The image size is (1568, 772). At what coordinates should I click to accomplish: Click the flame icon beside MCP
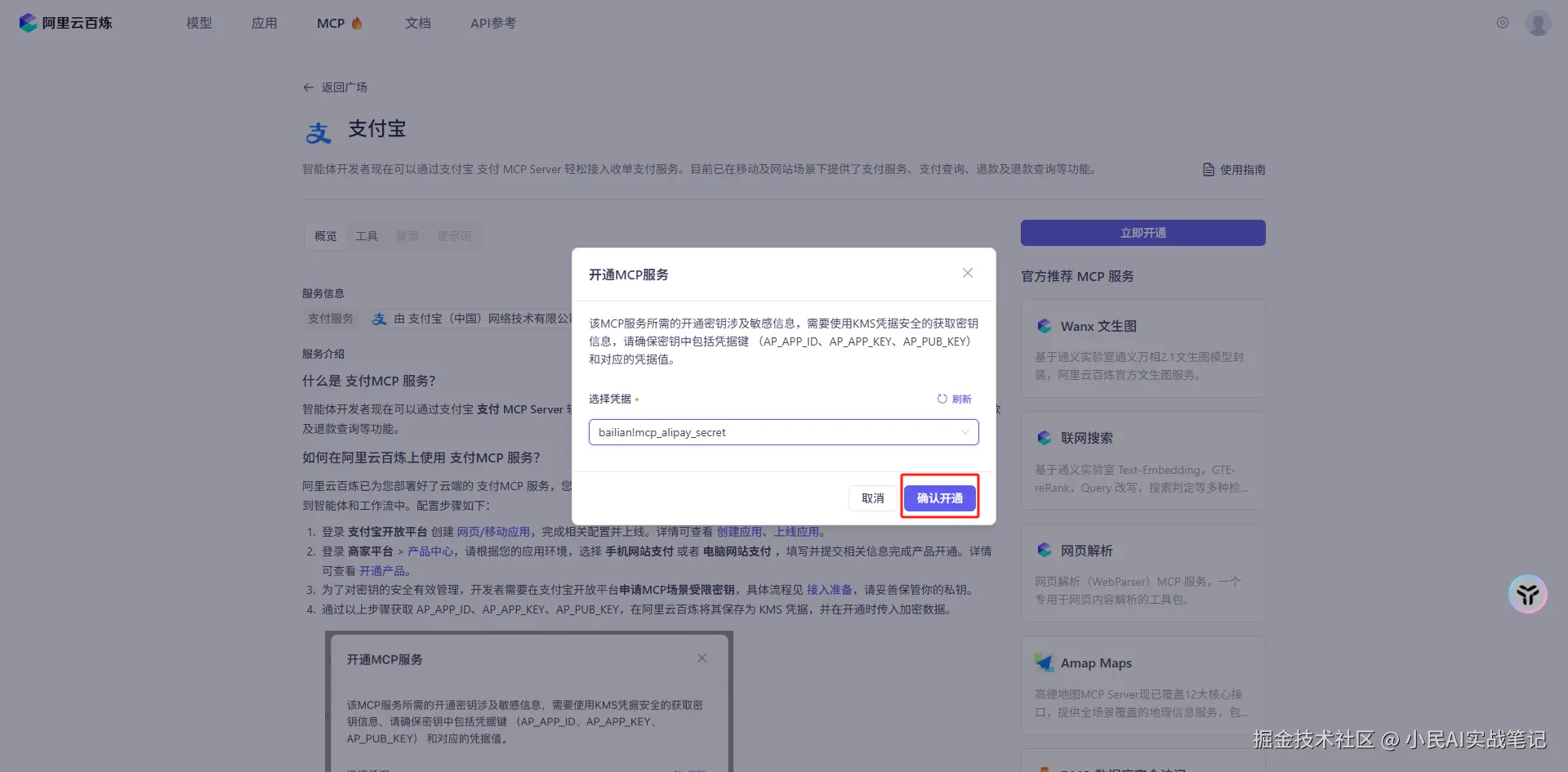pos(357,23)
